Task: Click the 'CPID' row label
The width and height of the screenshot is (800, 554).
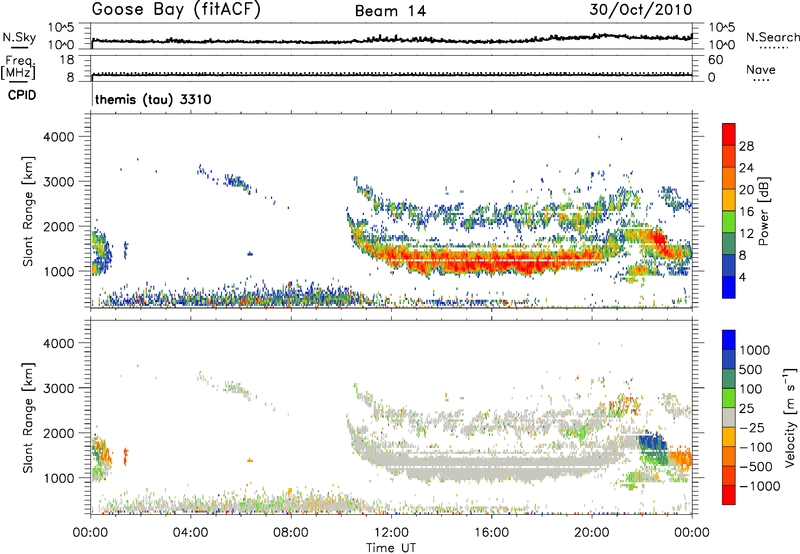Action: [x=22, y=95]
